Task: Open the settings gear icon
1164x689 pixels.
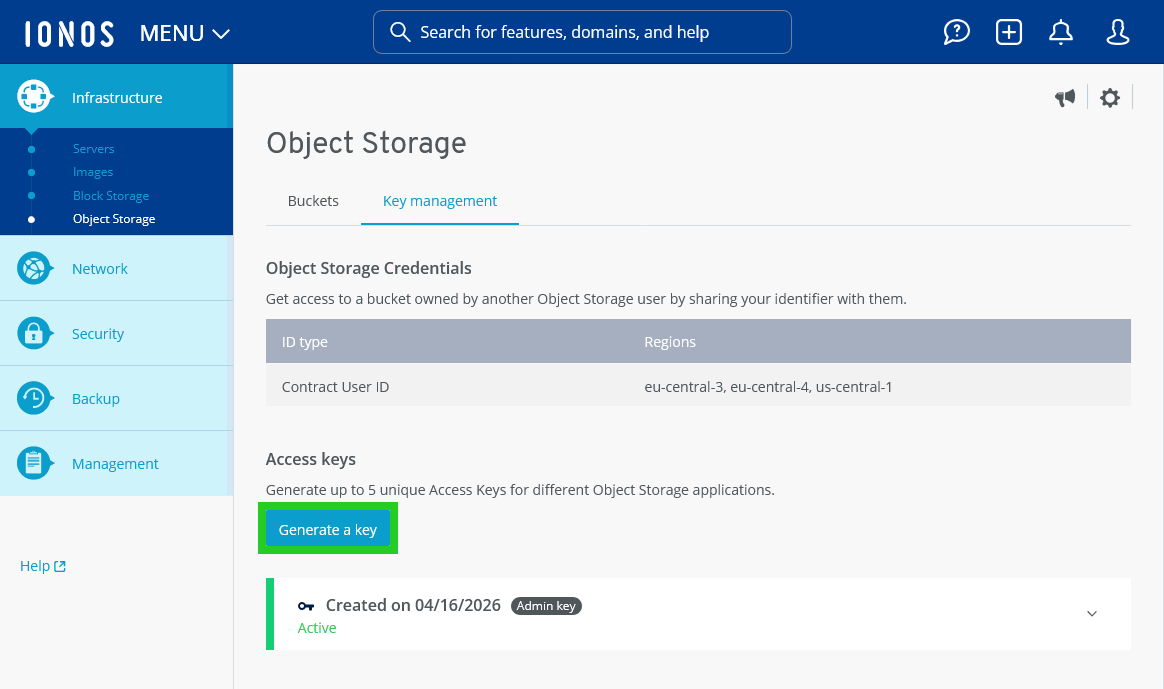Action: coord(1110,97)
